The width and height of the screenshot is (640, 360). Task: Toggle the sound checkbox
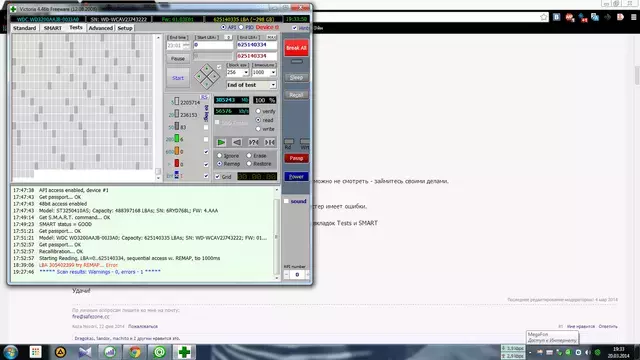coord(286,201)
